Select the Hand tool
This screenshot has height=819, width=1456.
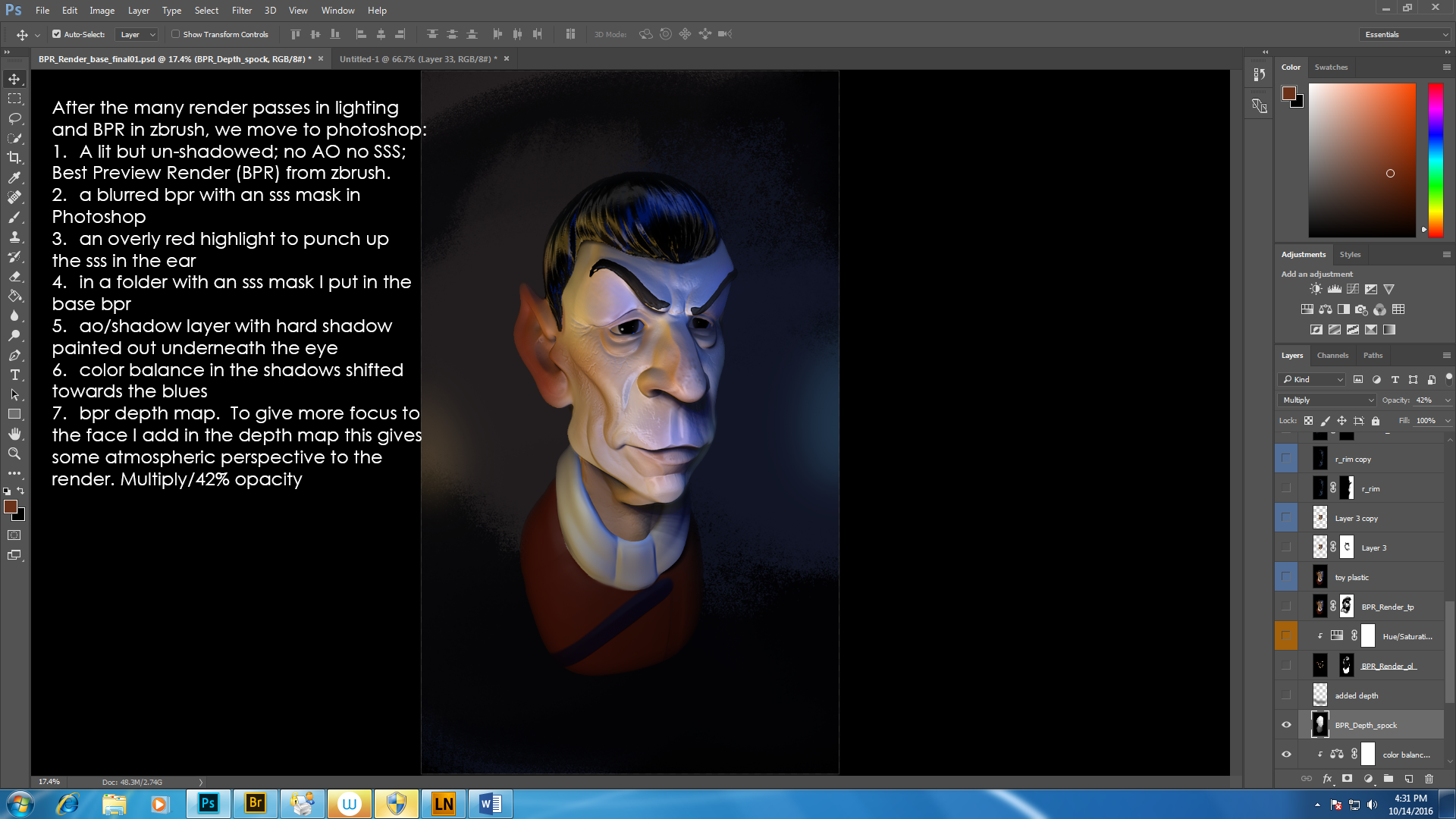pos(14,434)
